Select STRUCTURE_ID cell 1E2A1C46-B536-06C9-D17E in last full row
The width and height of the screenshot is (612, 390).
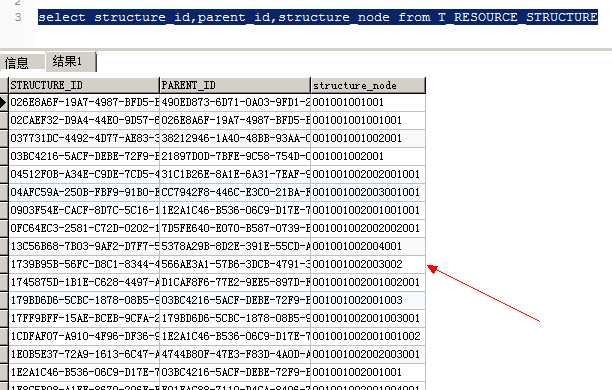pos(84,372)
